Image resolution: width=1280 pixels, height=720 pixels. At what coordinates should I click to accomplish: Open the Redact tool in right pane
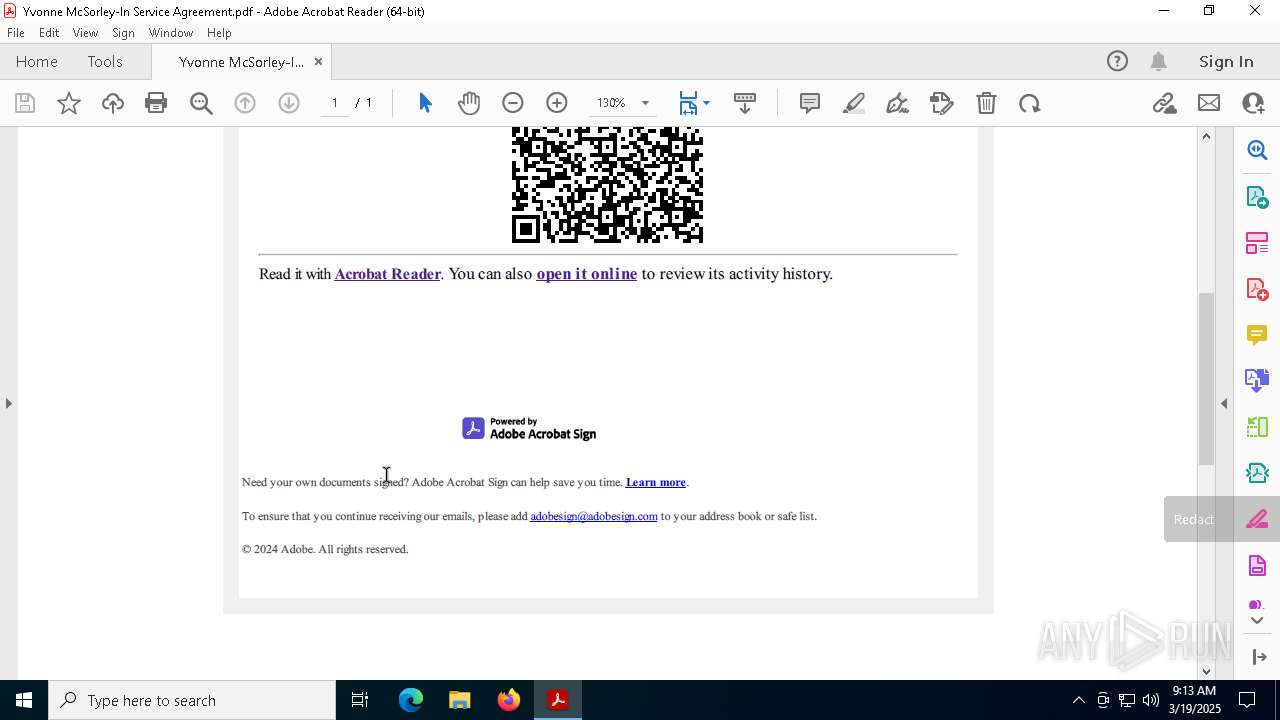pos(1257,519)
